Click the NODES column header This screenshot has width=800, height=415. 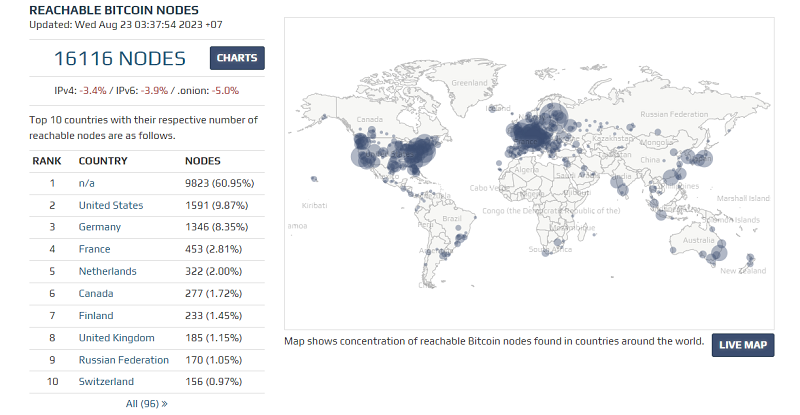pyautogui.click(x=203, y=160)
